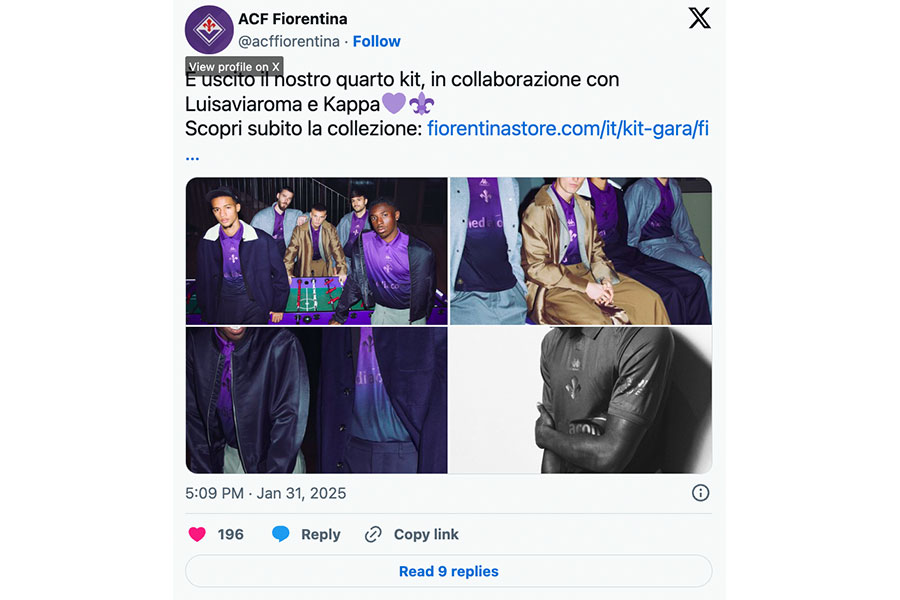Image resolution: width=900 pixels, height=600 pixels.
Task: Open the 5:09 PM Jan 31 timestamp
Action: (x=266, y=493)
